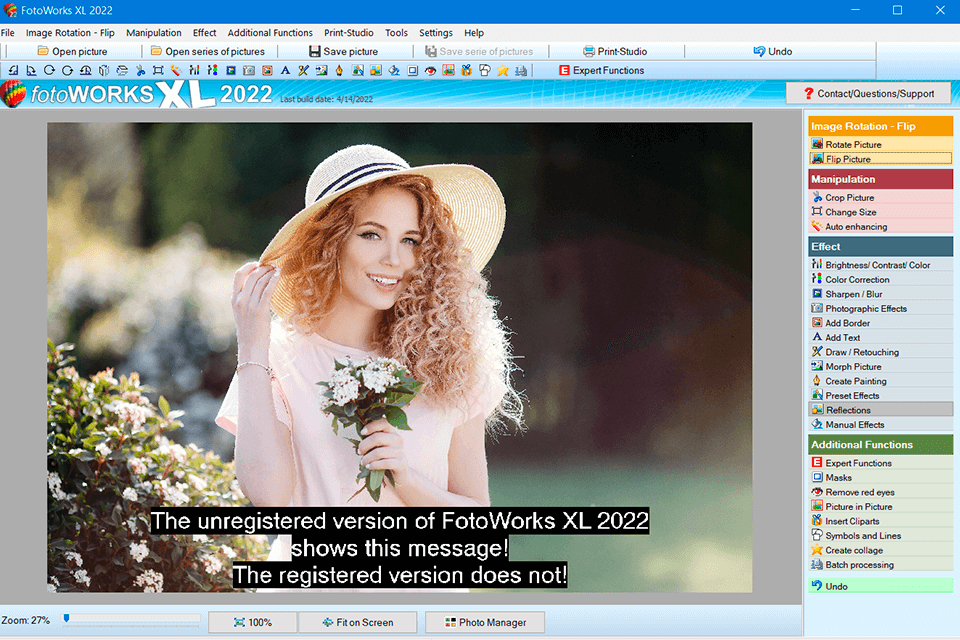Open the Additional Functions menu
Image resolution: width=960 pixels, height=640 pixels.
click(x=270, y=33)
